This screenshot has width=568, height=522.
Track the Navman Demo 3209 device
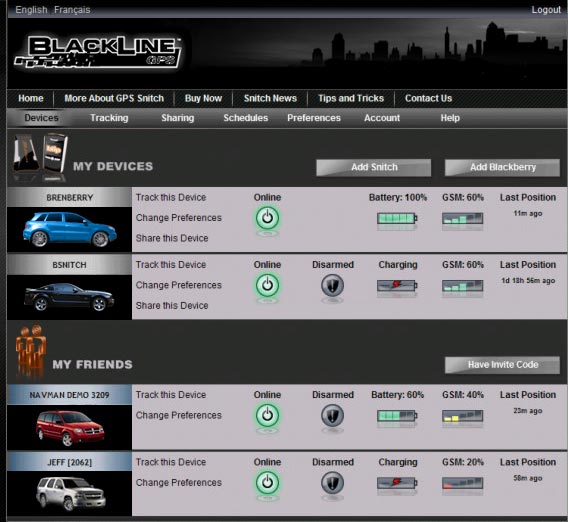click(171, 395)
